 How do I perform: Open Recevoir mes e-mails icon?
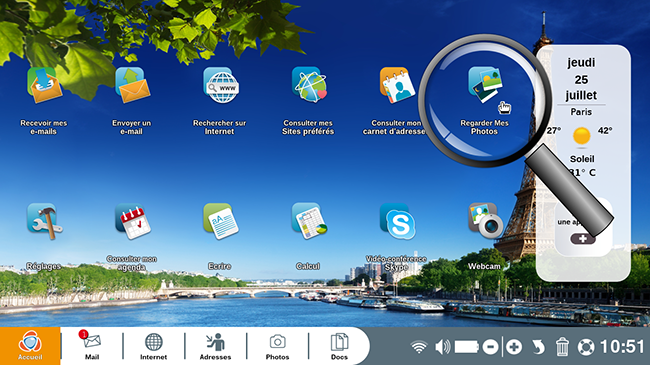[44, 85]
